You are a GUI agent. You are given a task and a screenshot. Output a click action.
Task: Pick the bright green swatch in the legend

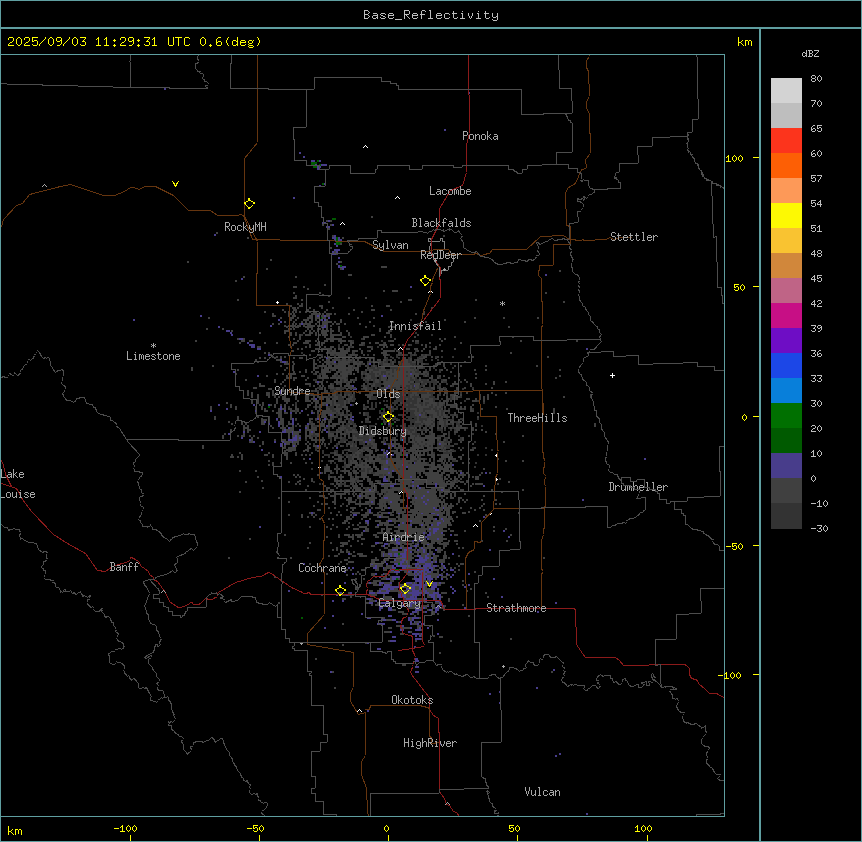point(786,416)
